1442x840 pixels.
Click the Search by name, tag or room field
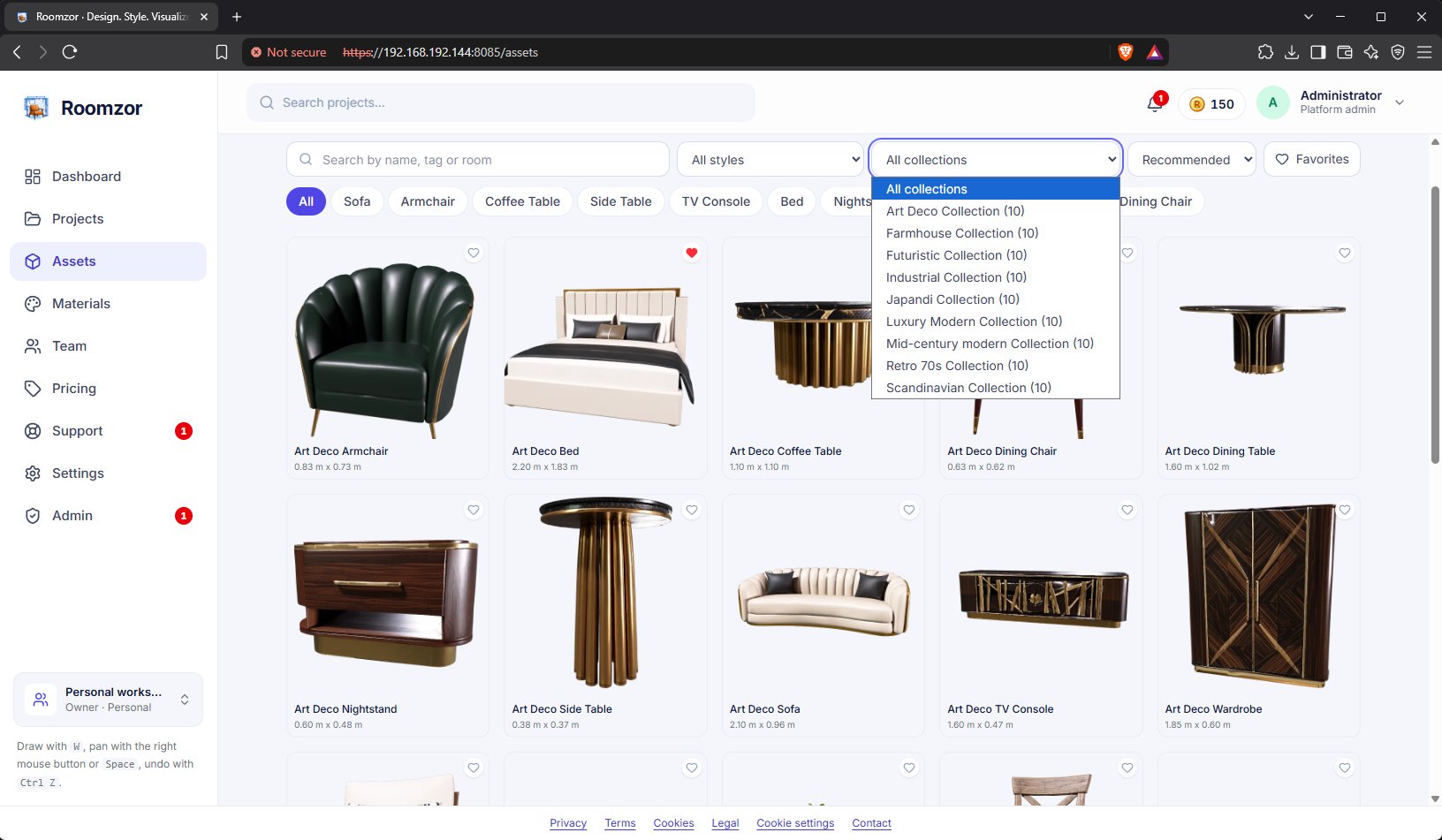478,160
